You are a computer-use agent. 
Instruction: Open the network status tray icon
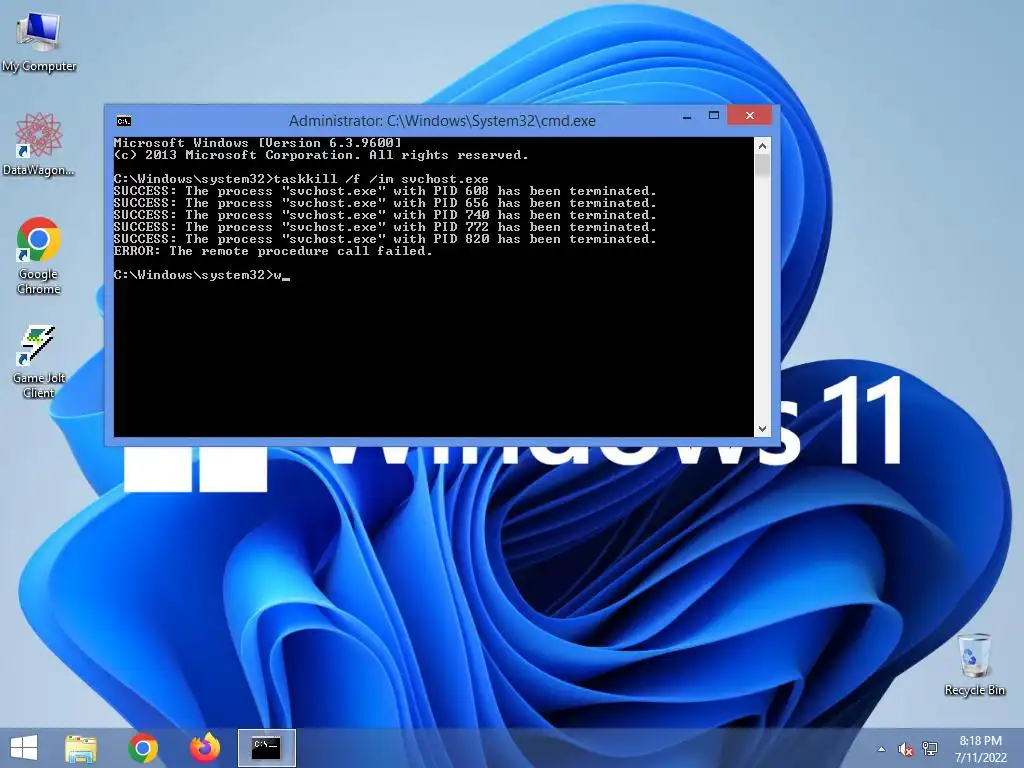coord(930,749)
